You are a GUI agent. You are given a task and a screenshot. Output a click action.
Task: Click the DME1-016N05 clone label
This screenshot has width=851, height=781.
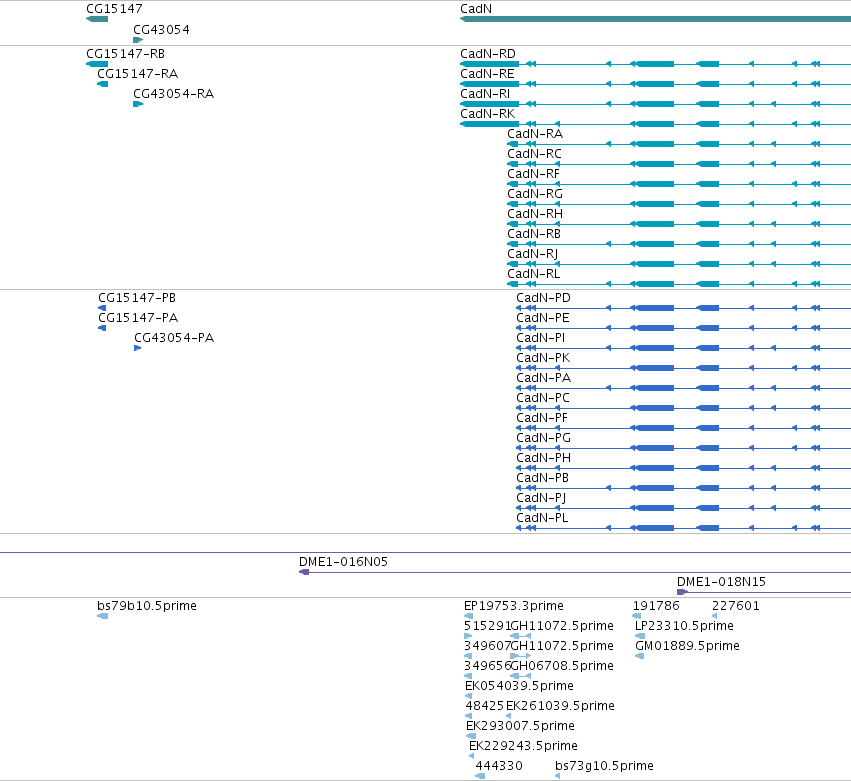[x=344, y=562]
